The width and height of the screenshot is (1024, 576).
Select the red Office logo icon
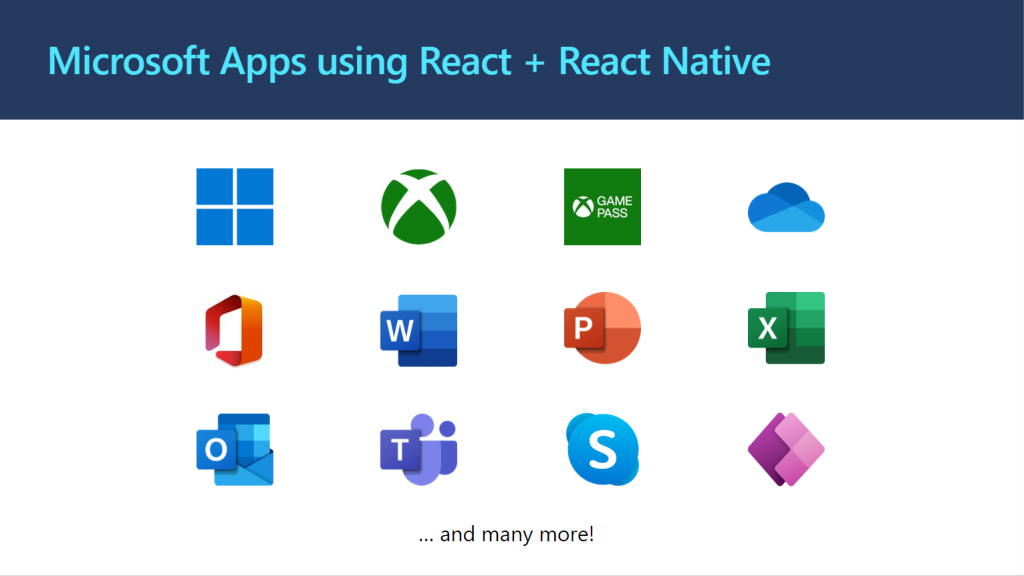[x=234, y=330]
